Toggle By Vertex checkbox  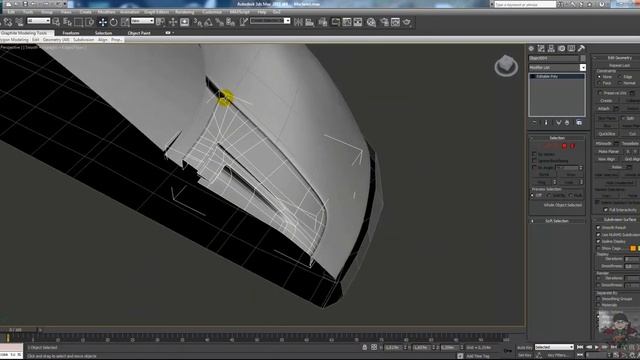point(534,154)
